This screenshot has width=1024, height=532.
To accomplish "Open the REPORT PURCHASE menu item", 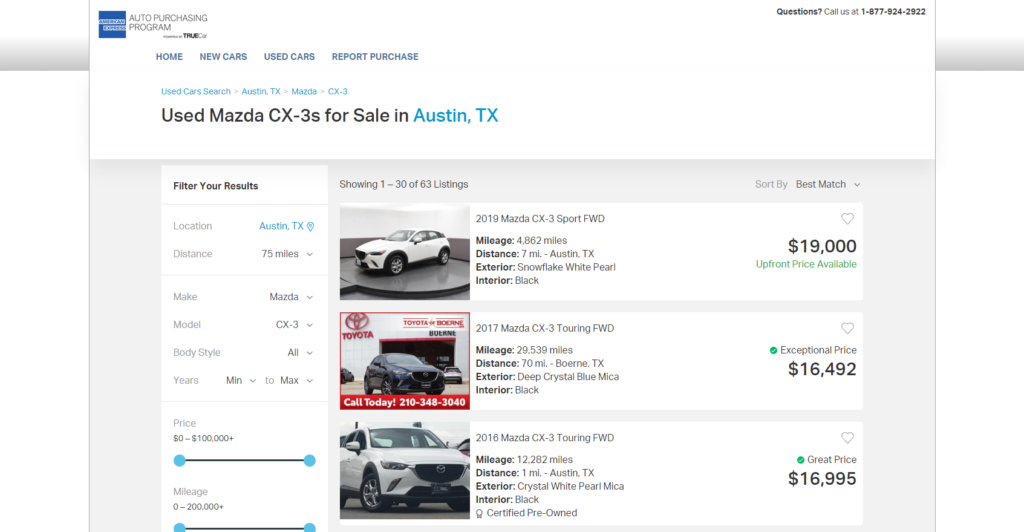I will point(375,57).
